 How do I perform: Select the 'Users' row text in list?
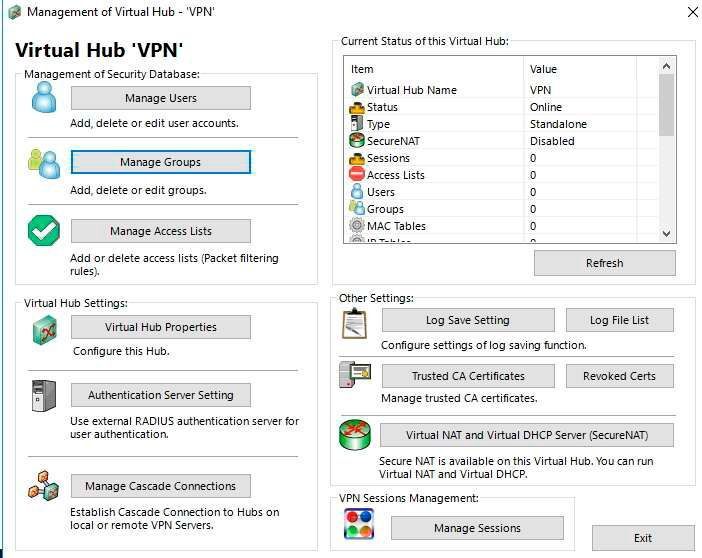(x=381, y=192)
